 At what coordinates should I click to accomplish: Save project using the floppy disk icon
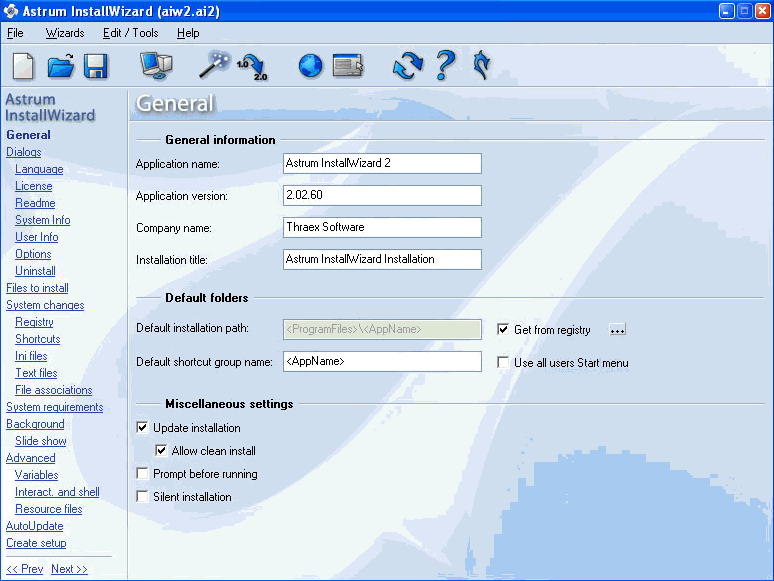pyautogui.click(x=96, y=66)
